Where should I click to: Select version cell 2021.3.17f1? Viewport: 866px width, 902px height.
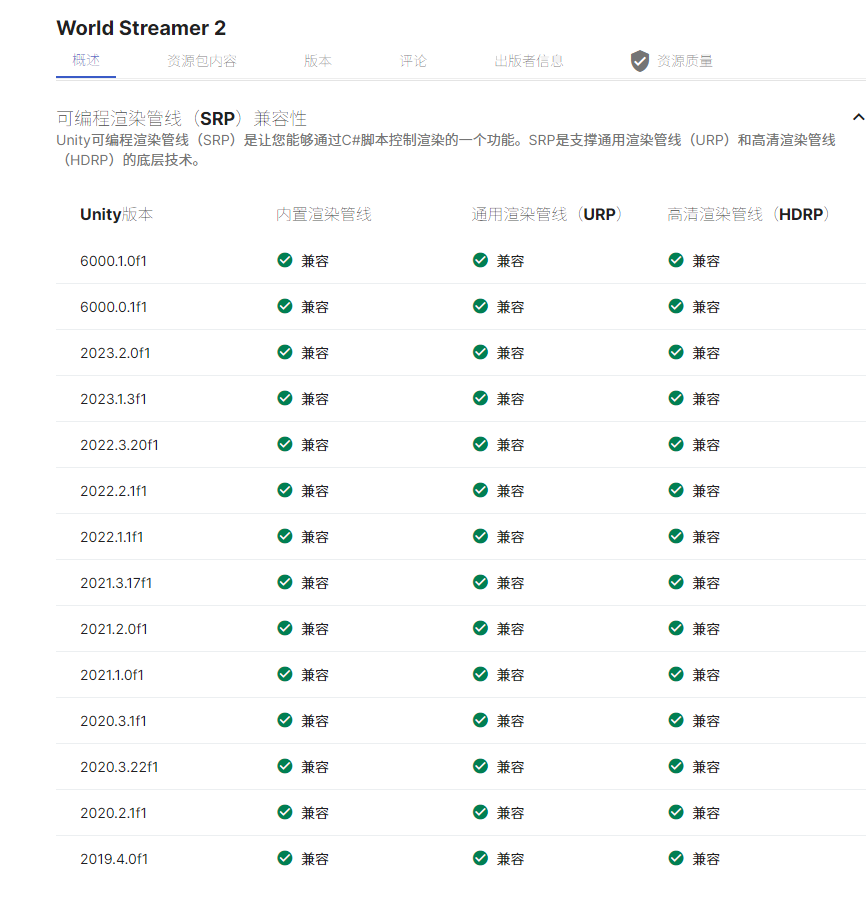click(116, 583)
